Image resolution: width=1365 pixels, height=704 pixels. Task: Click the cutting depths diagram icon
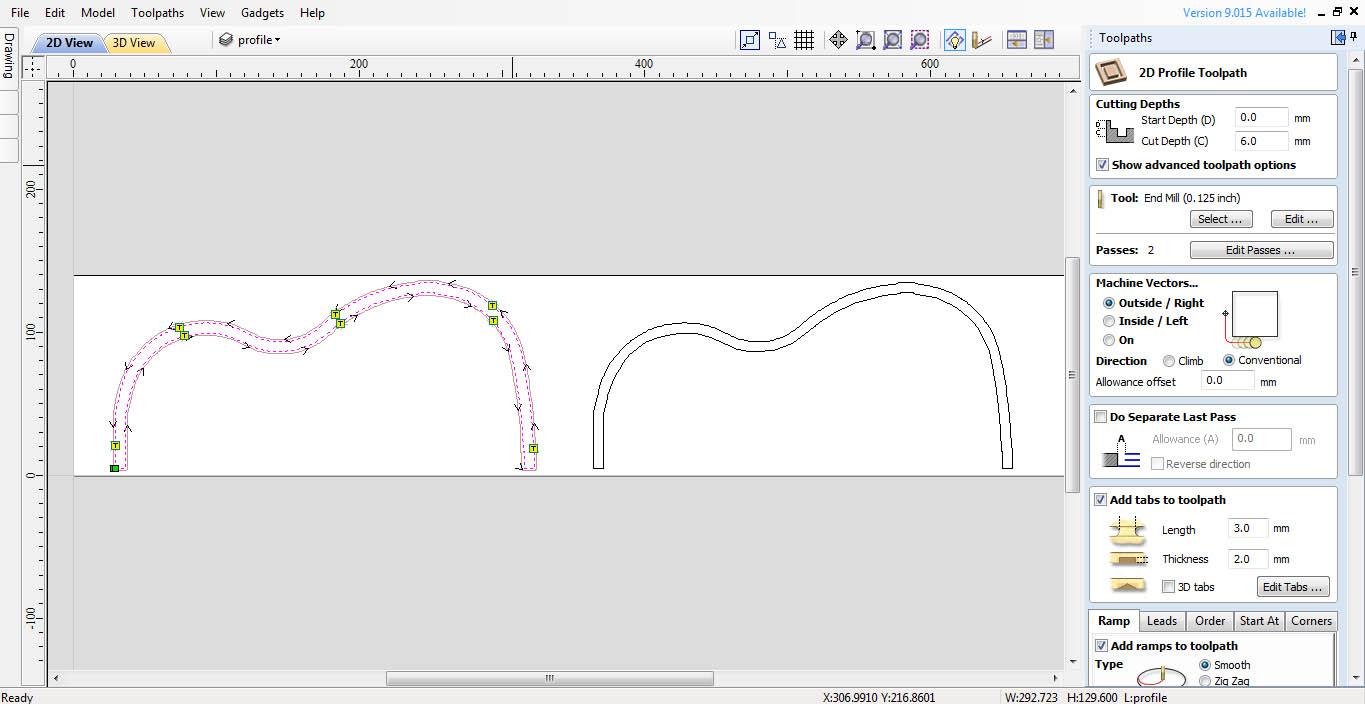tap(1115, 131)
